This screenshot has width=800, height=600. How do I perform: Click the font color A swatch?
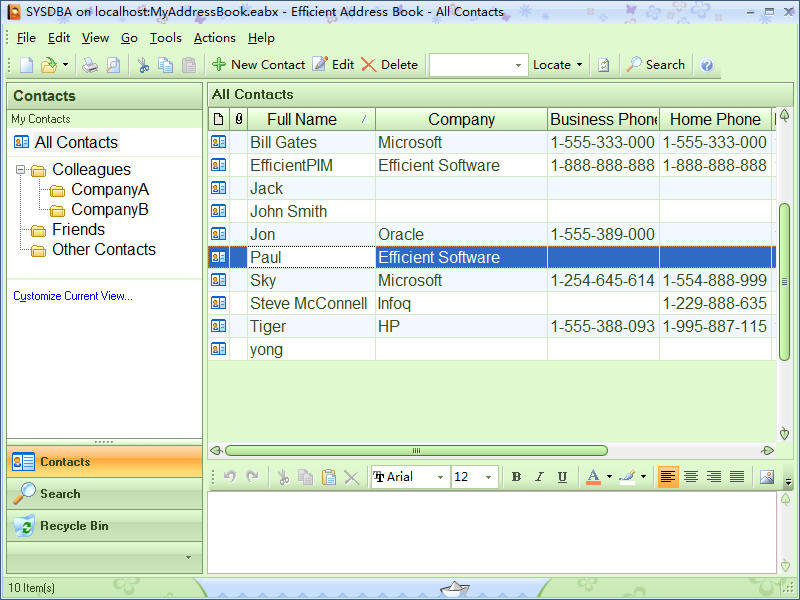tap(593, 477)
